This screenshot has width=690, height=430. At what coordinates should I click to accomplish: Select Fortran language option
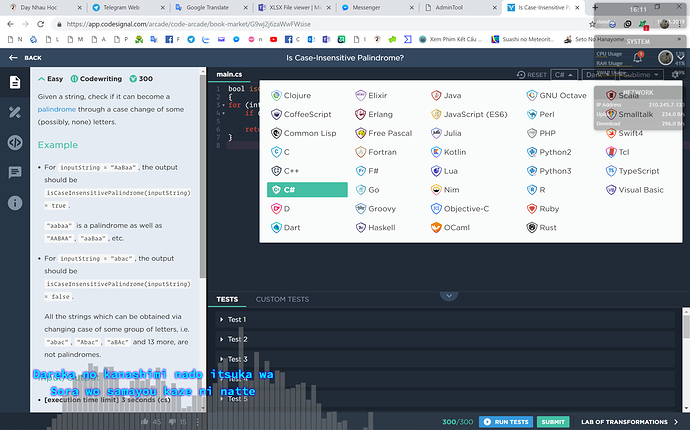[376, 152]
